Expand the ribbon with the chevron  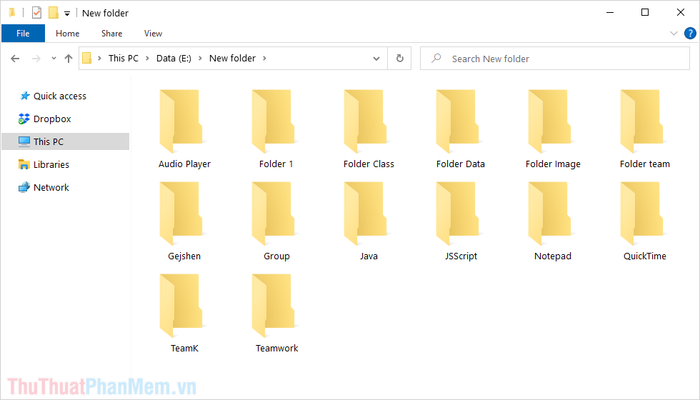pos(674,33)
